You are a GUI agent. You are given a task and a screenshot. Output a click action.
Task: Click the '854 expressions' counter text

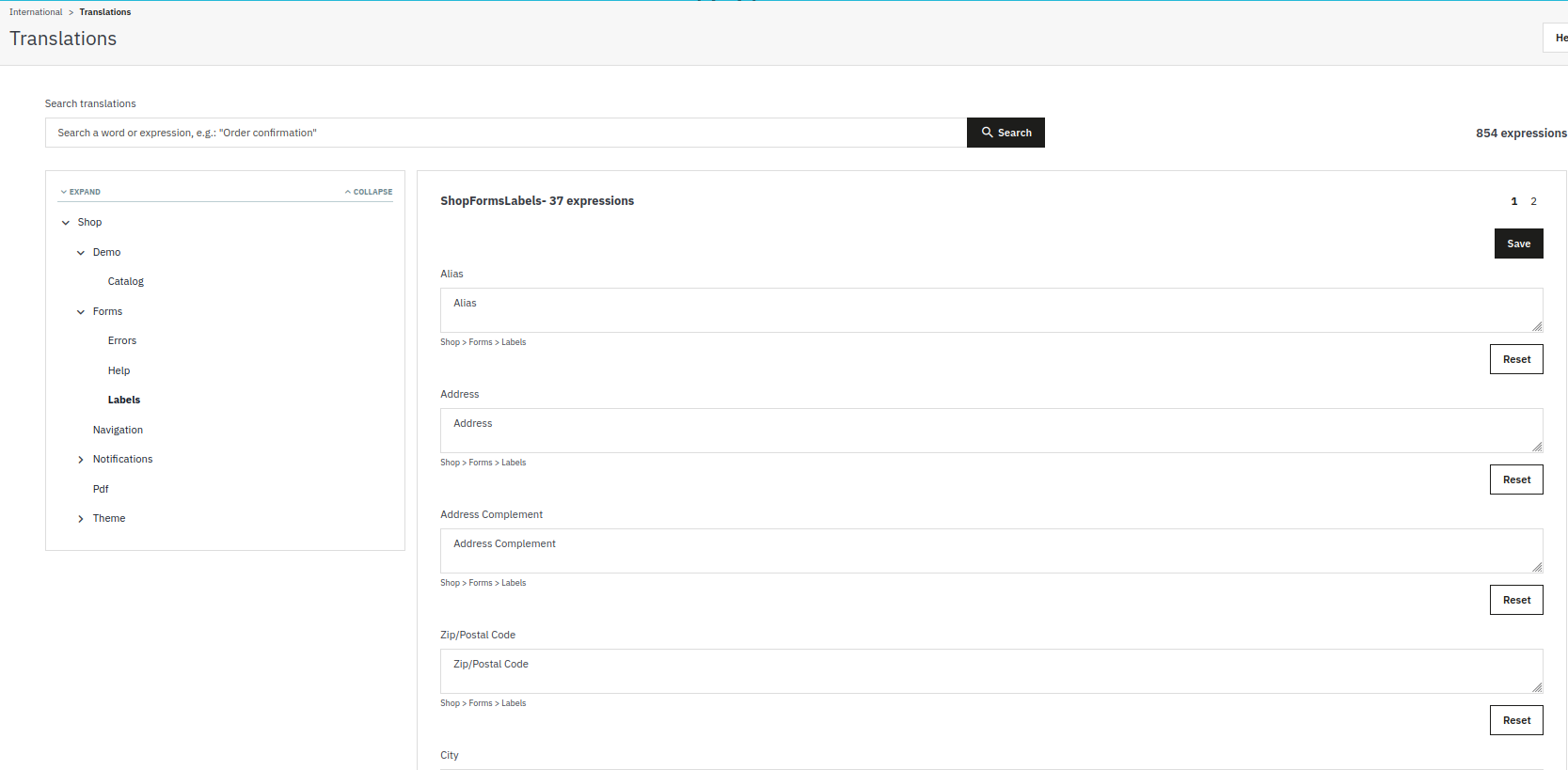1521,133
